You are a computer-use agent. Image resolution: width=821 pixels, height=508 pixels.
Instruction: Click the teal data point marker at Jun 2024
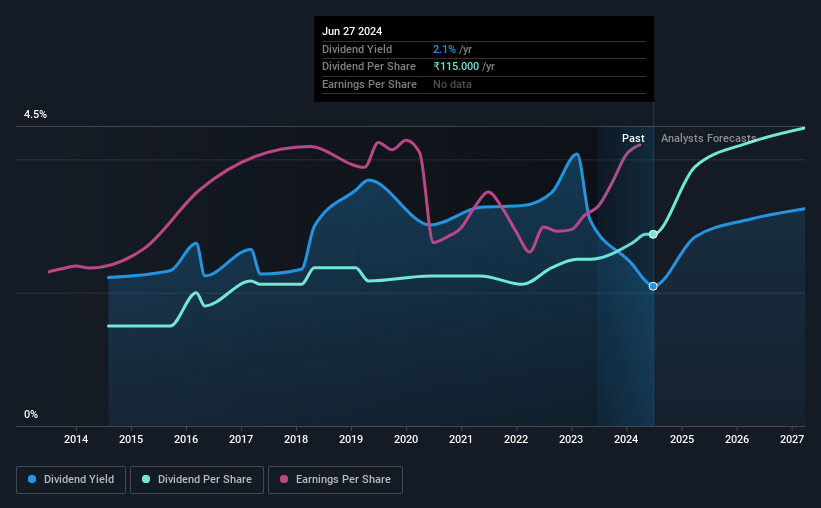tap(653, 234)
